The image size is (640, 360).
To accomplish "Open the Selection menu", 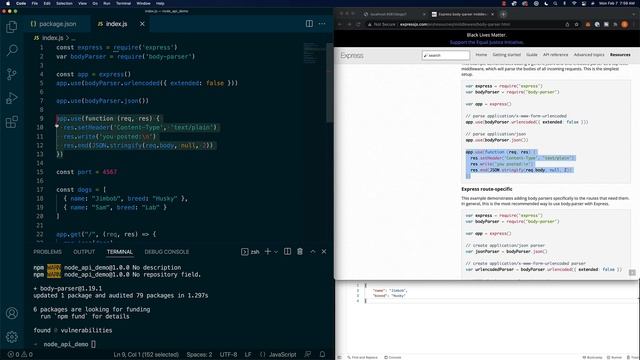I will [x=64, y=3].
